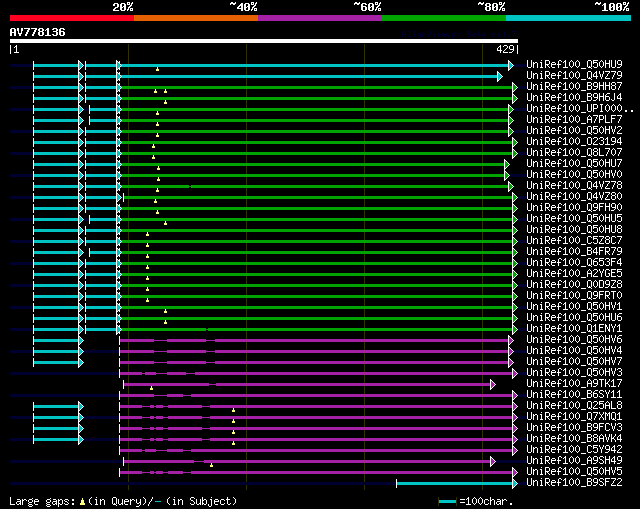Click the purple alignment bar in A9TK17 row
Image resolution: width=640 pixels, height=509 pixels.
click(x=309, y=385)
